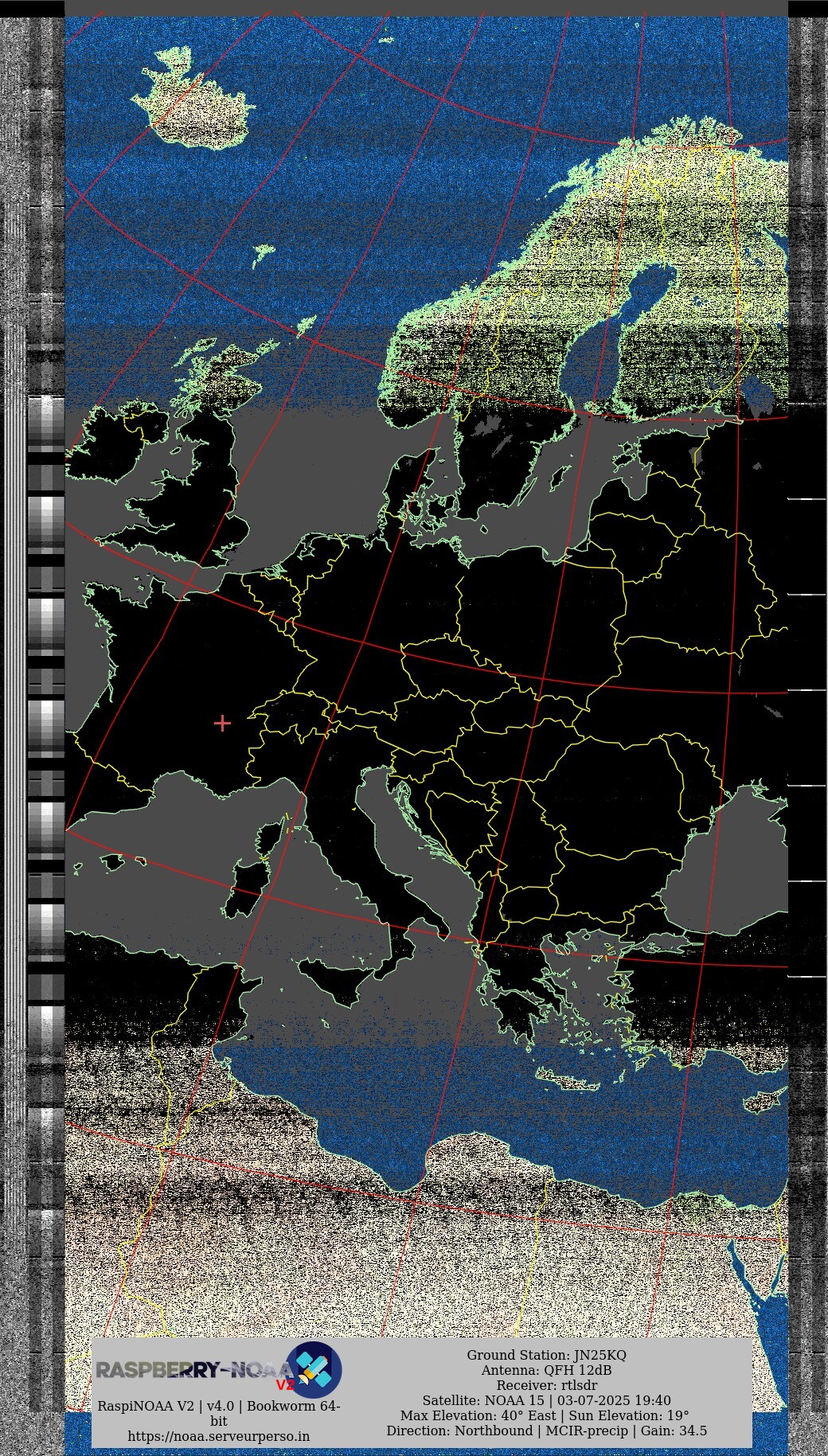Select the Satellite NOAA 15 date line
828x1456 pixels.
(x=546, y=1400)
